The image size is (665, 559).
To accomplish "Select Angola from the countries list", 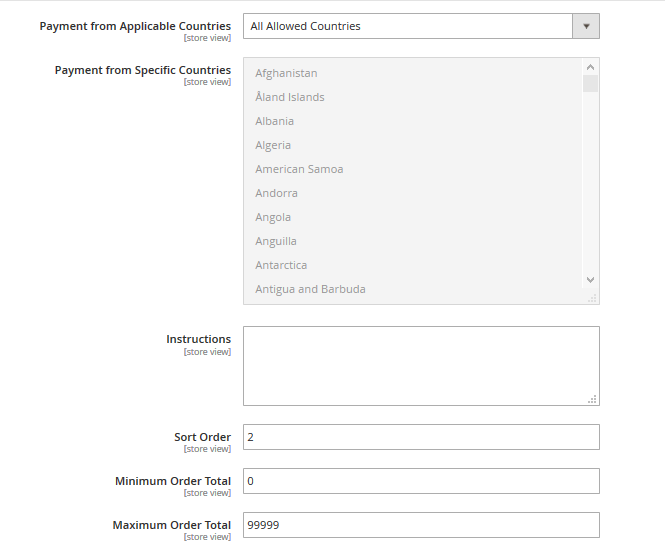I will coord(273,217).
